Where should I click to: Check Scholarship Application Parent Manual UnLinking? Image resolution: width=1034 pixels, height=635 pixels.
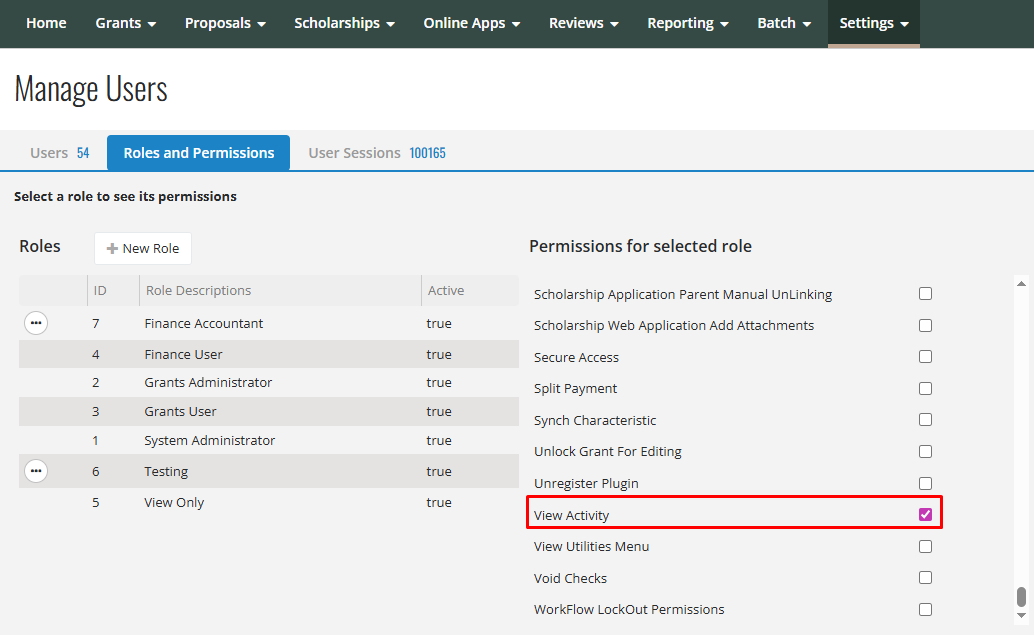925,293
